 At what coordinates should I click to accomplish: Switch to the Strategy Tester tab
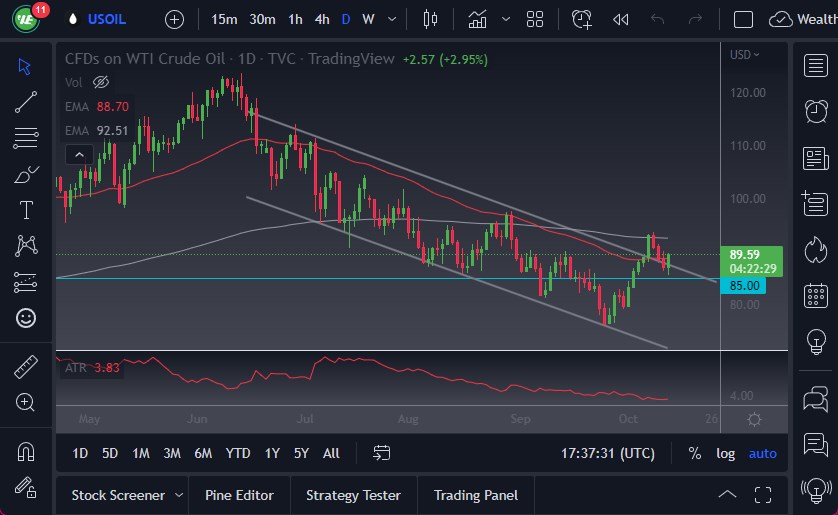click(353, 495)
